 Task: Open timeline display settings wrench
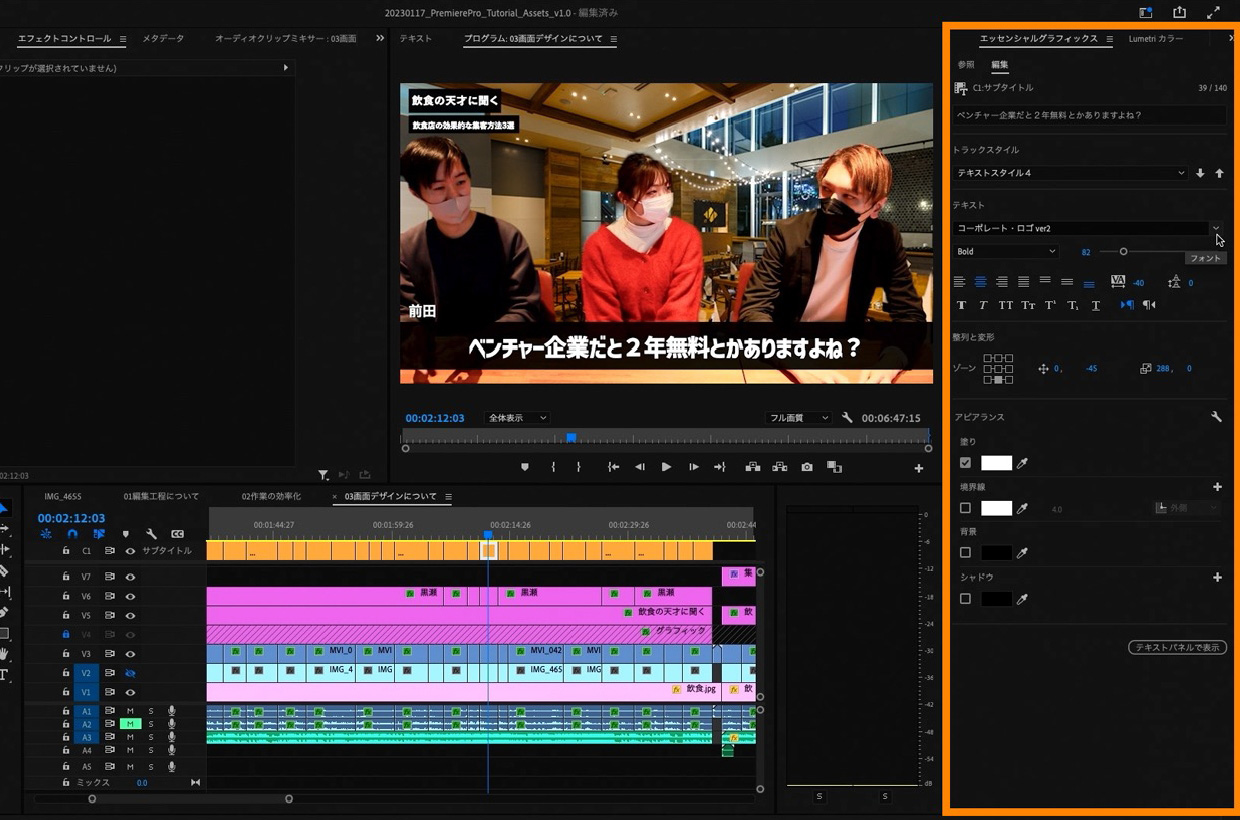coord(151,534)
